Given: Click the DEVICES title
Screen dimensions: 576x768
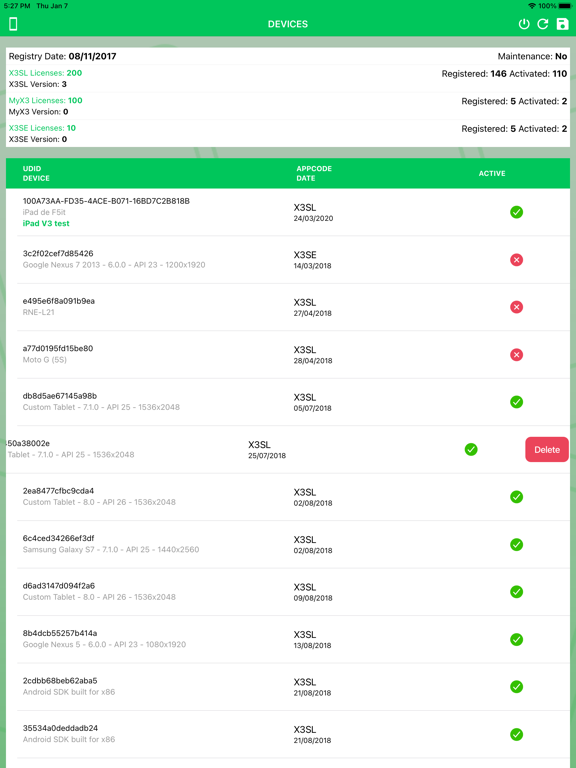Looking at the screenshot, I should 288,24.
